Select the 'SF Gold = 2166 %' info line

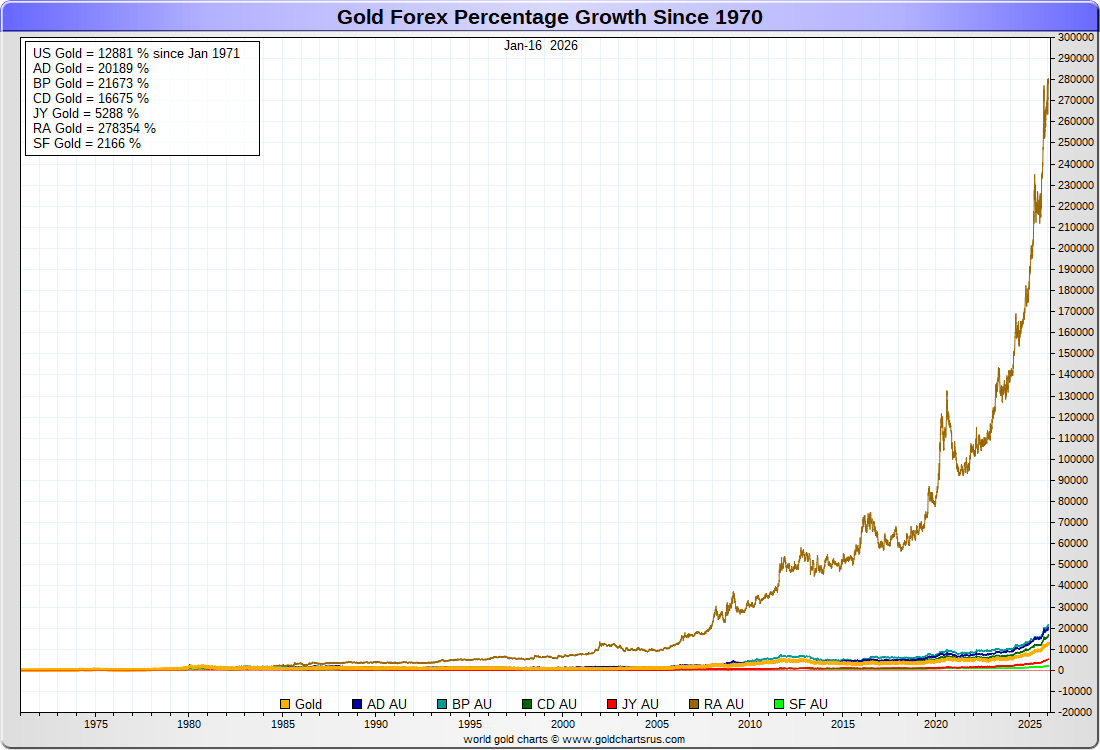87,143
